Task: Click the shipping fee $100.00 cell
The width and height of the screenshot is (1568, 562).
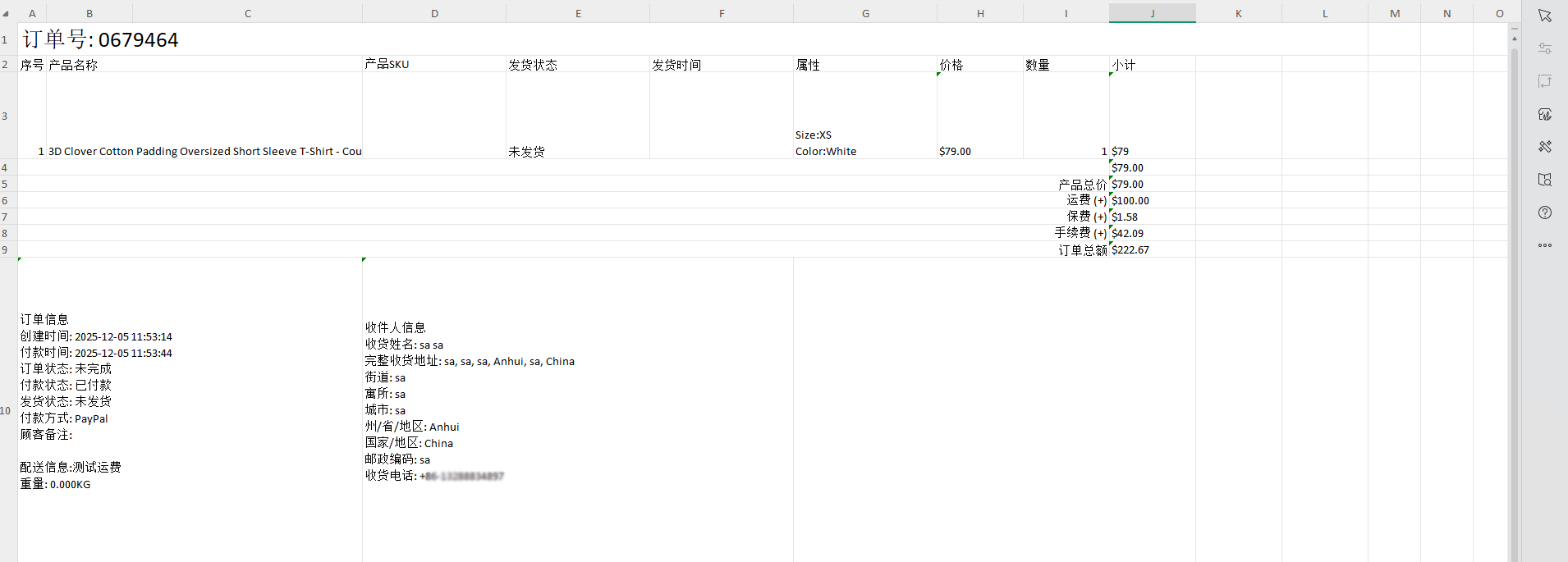Action: pyautogui.click(x=1151, y=201)
